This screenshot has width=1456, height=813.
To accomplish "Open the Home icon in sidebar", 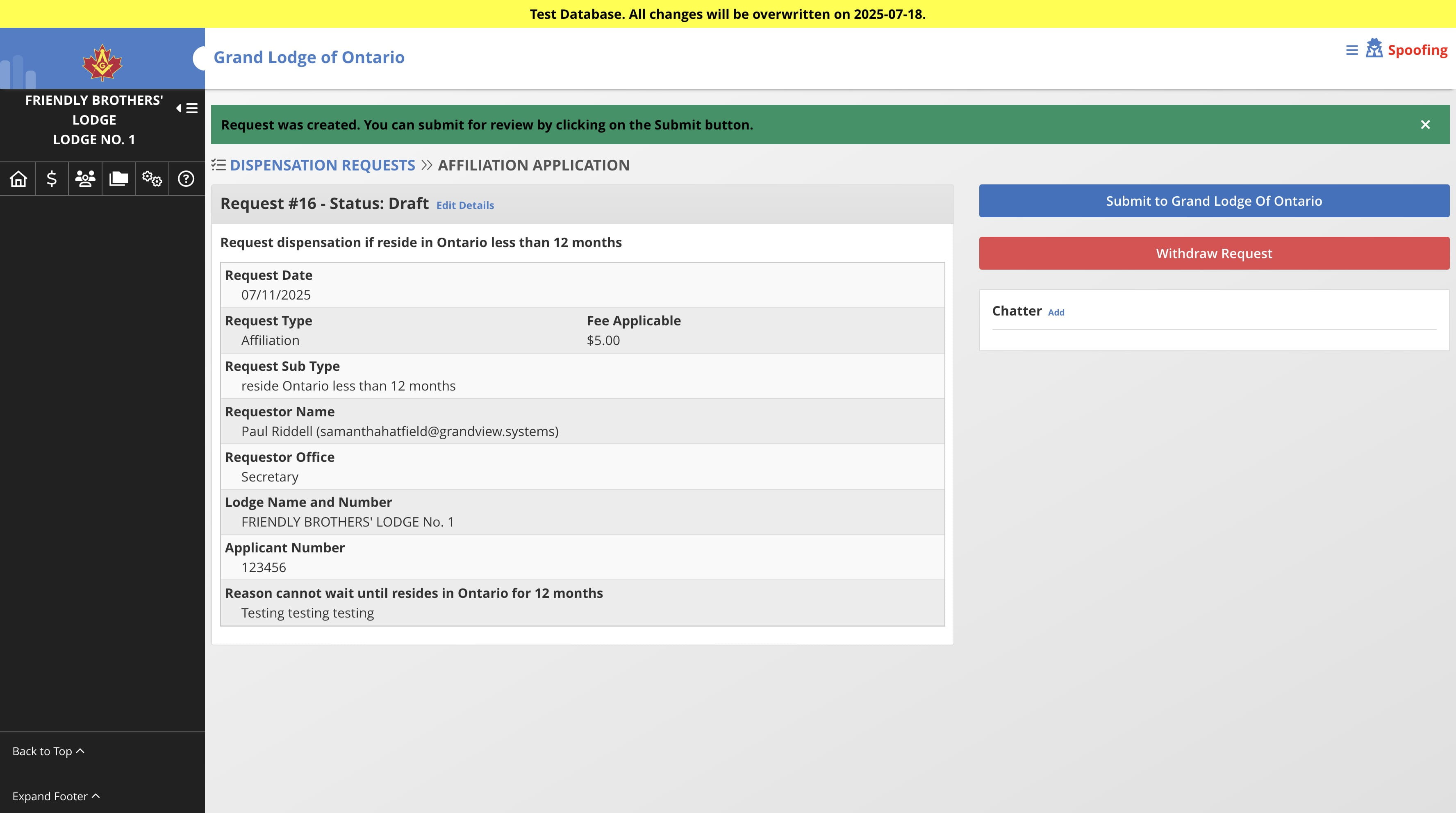I will coord(18,179).
